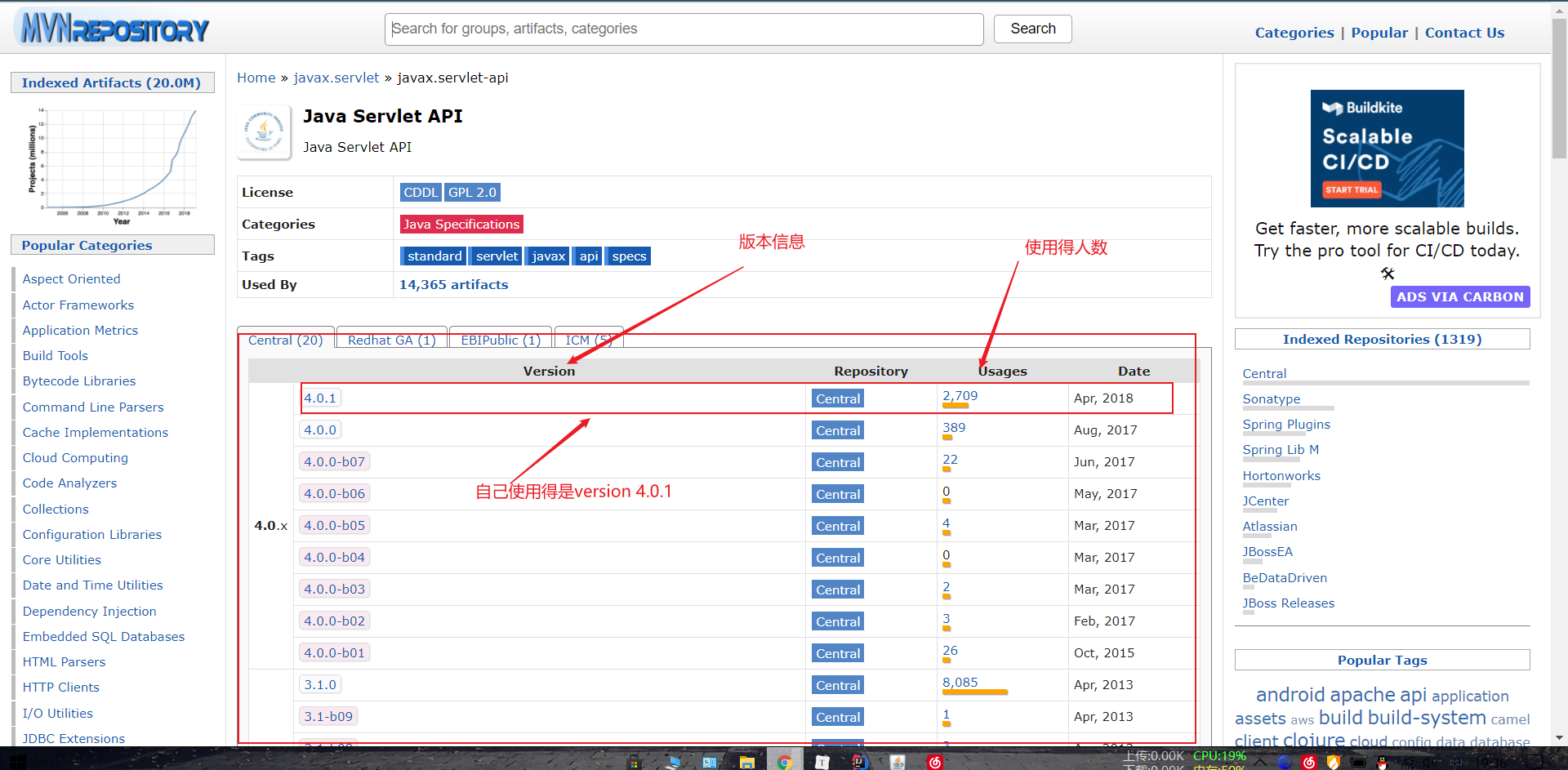
Task: Open version 4.0.0-b01
Action: (x=334, y=652)
